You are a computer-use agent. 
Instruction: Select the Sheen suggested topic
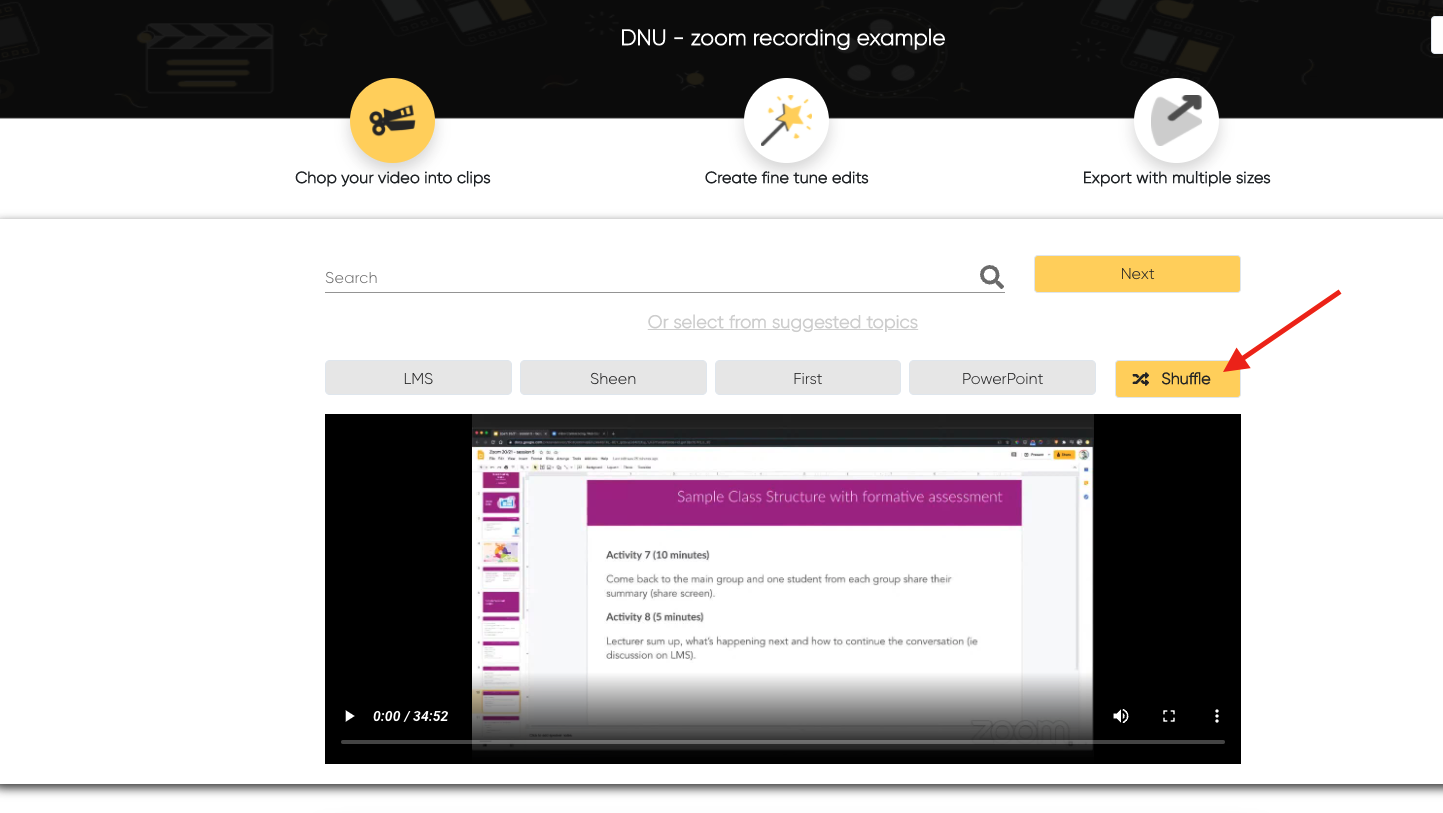(x=613, y=379)
